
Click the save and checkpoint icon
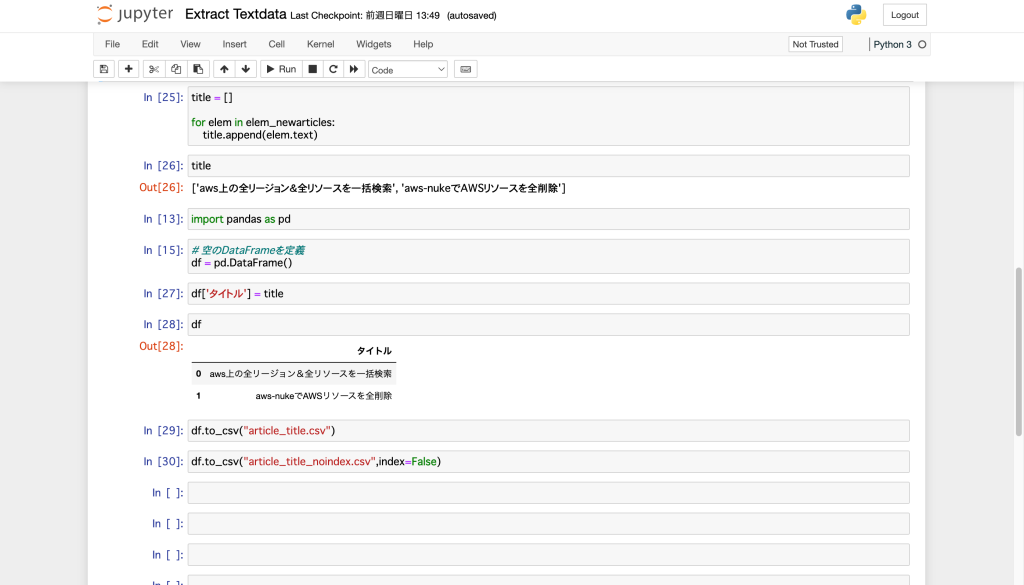coord(104,69)
